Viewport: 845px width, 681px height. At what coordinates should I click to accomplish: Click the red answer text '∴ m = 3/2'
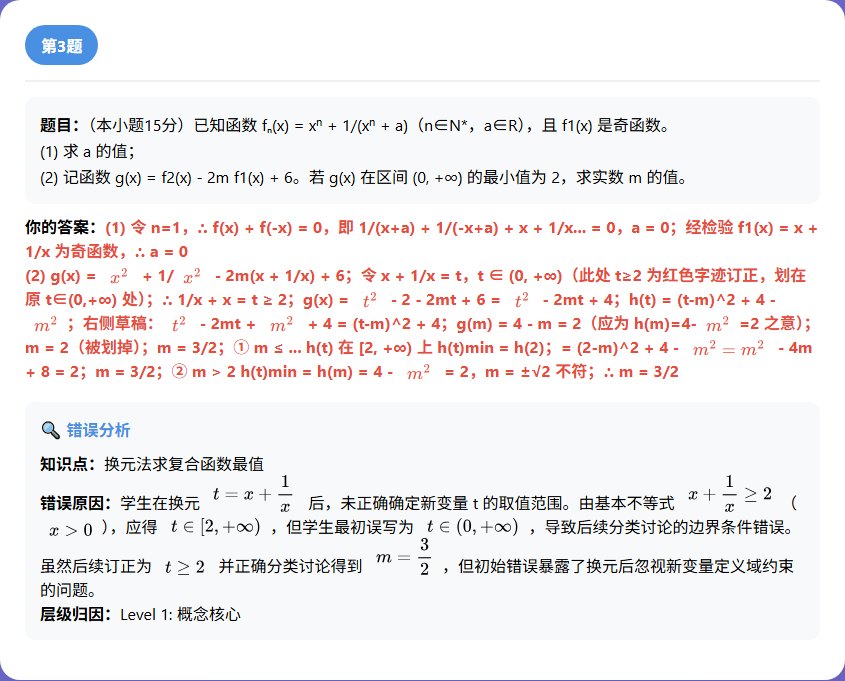click(x=641, y=372)
